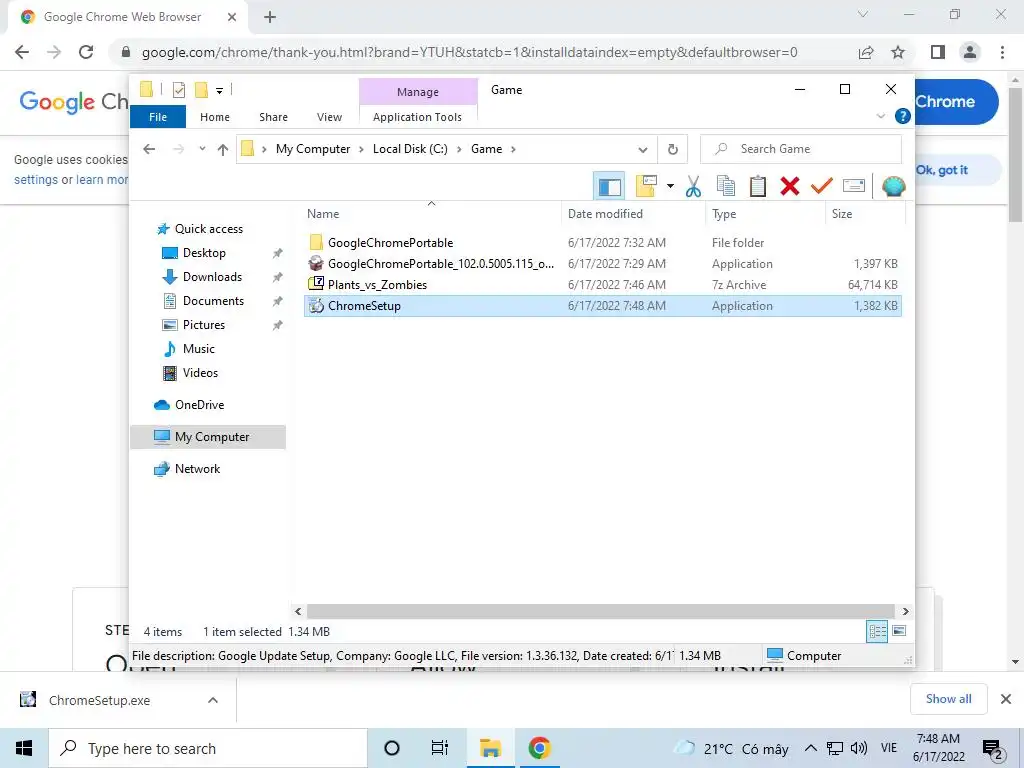
Task: Click the orange checkmark Properties icon
Action: coord(822,186)
